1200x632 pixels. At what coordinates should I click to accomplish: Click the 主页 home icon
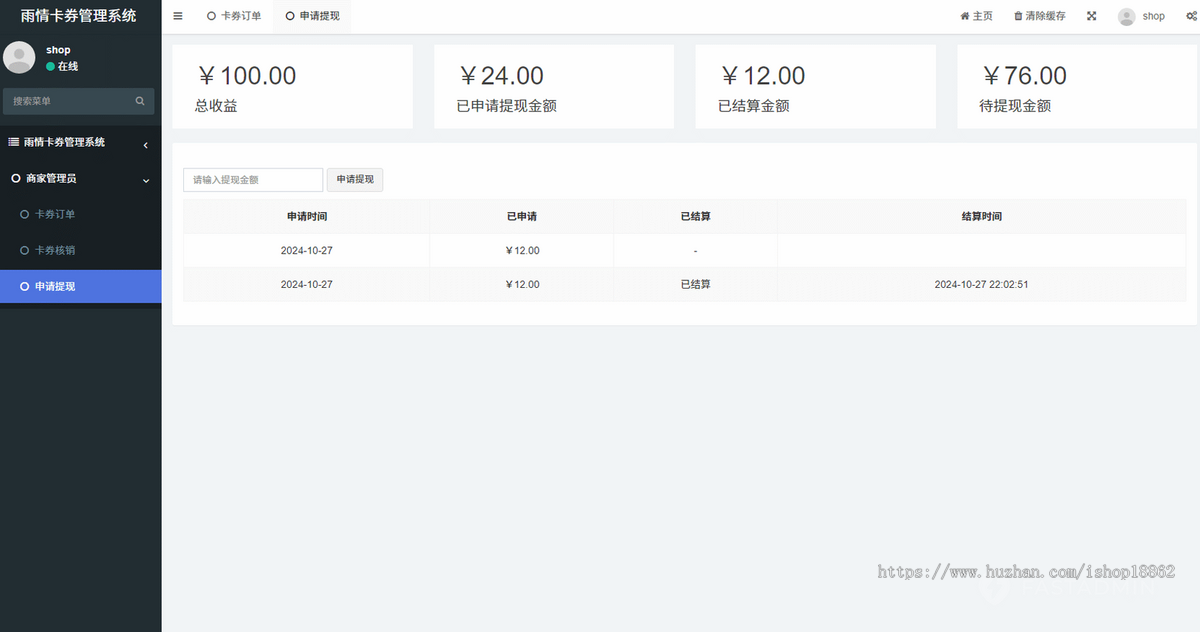click(x=964, y=15)
